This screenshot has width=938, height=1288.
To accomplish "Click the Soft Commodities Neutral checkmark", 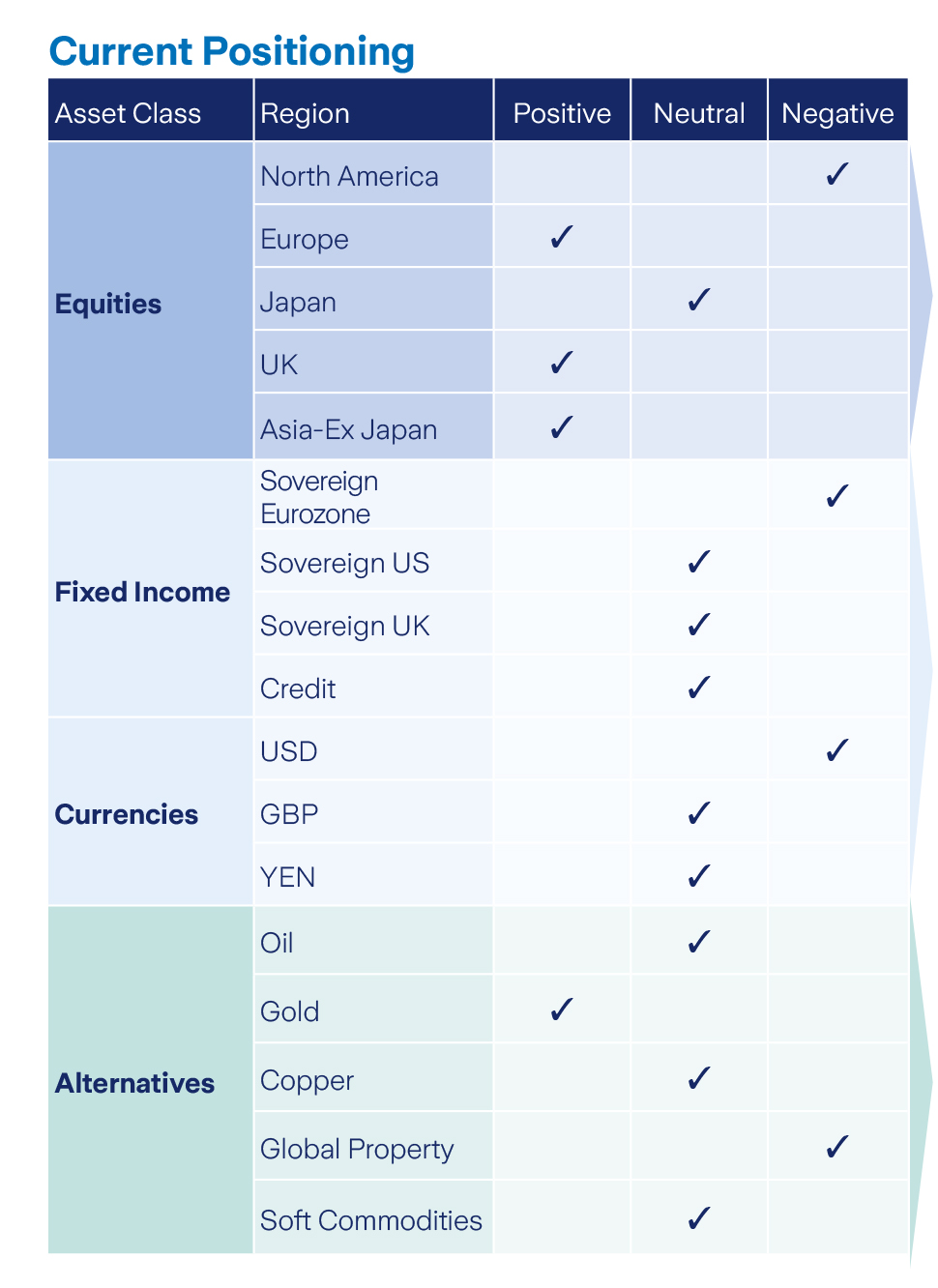I will click(x=699, y=1218).
